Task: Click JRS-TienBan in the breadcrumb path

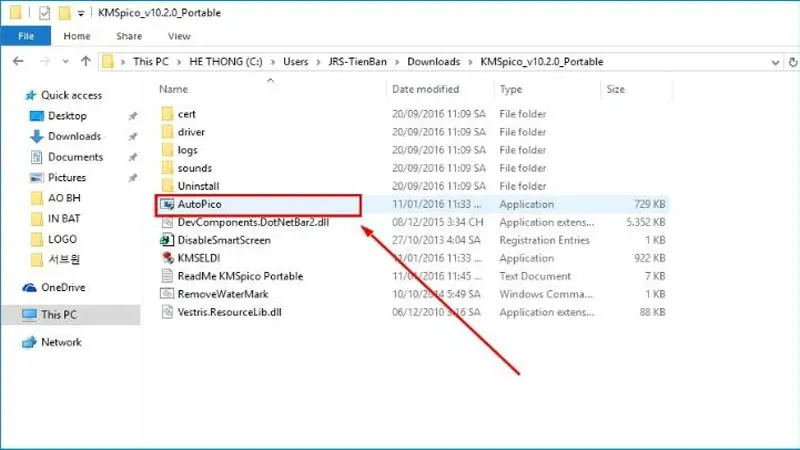Action: 357,62
